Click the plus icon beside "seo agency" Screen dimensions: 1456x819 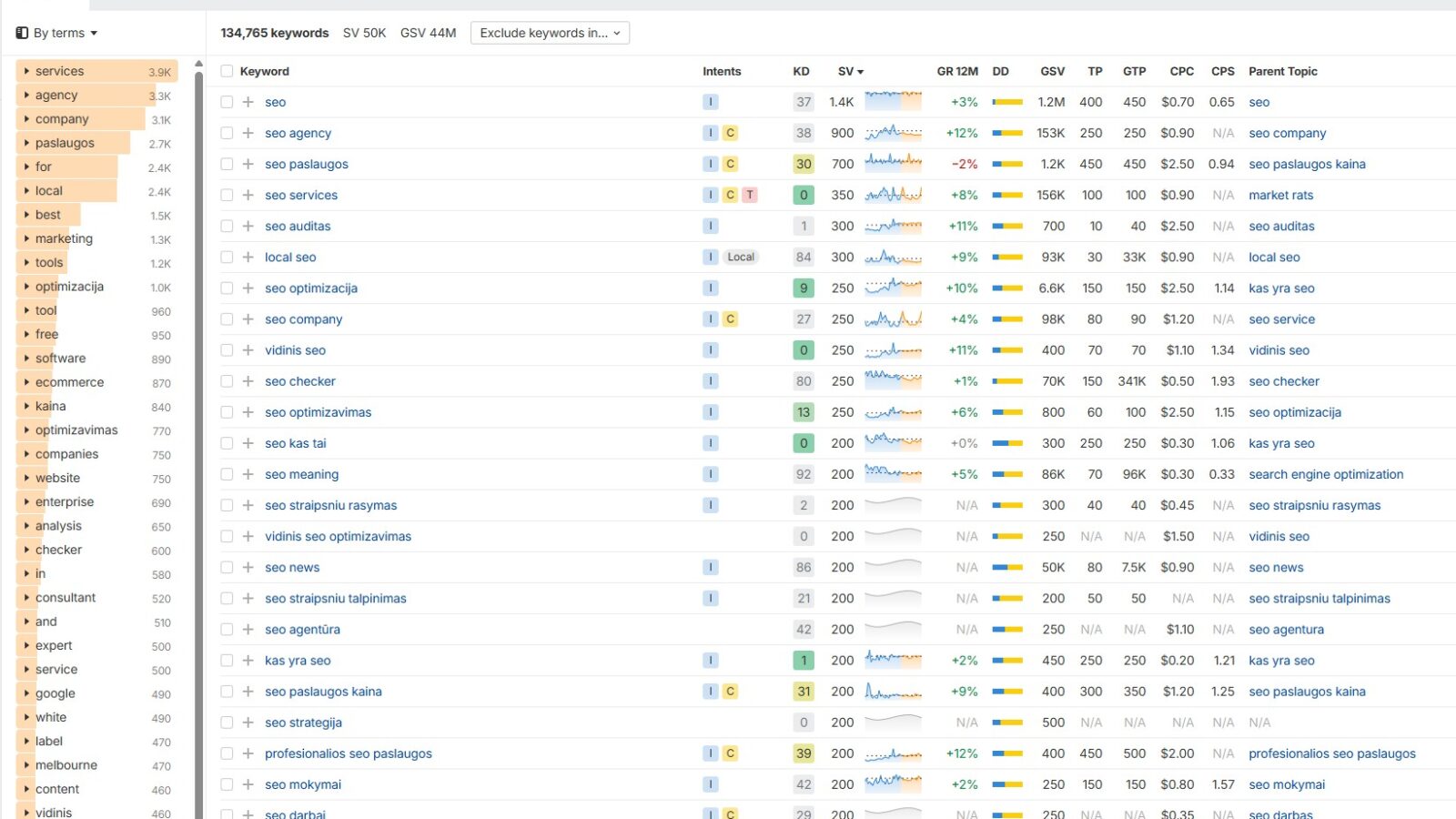(247, 133)
